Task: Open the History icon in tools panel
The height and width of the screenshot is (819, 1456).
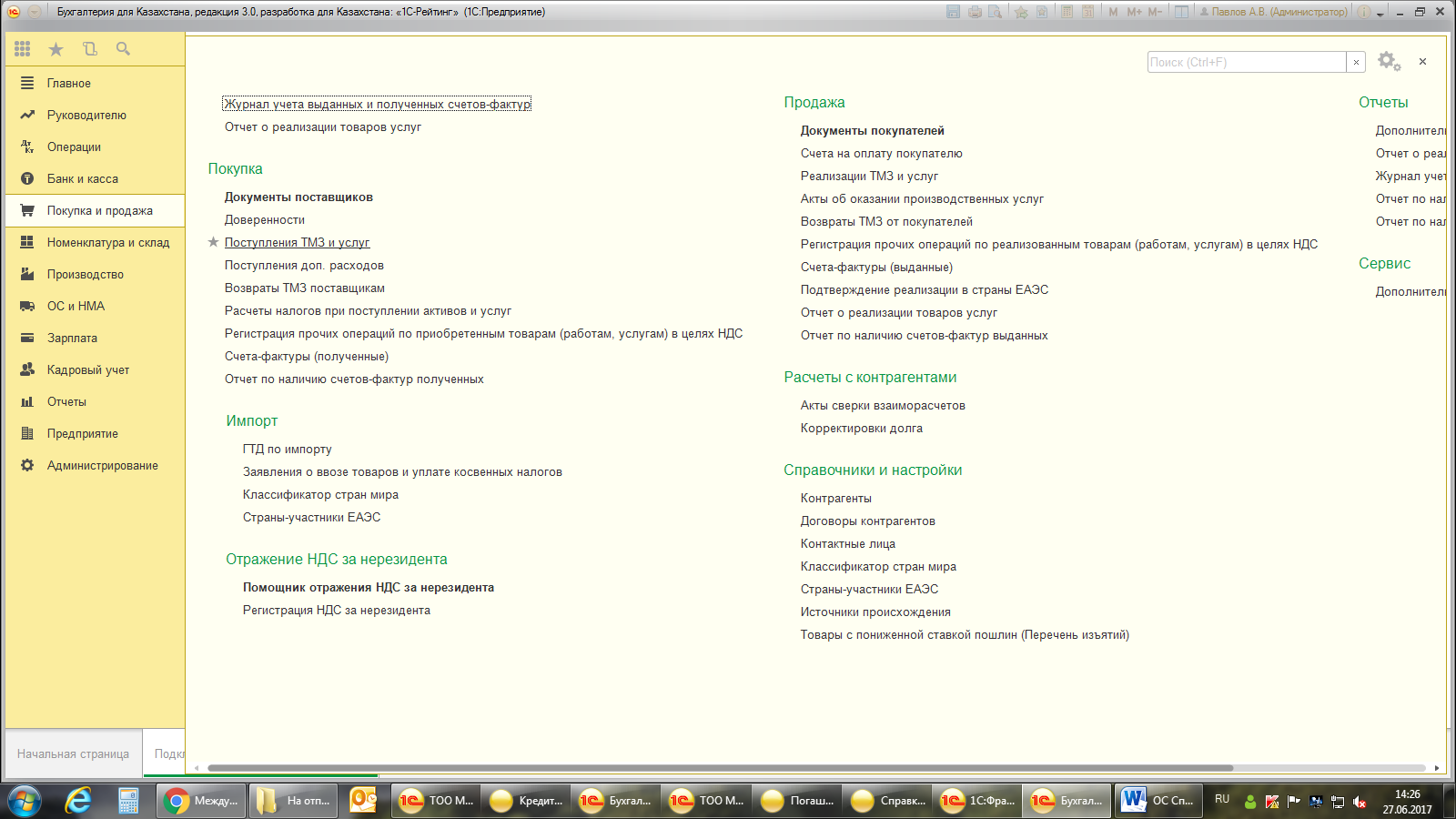Action: coord(89,49)
